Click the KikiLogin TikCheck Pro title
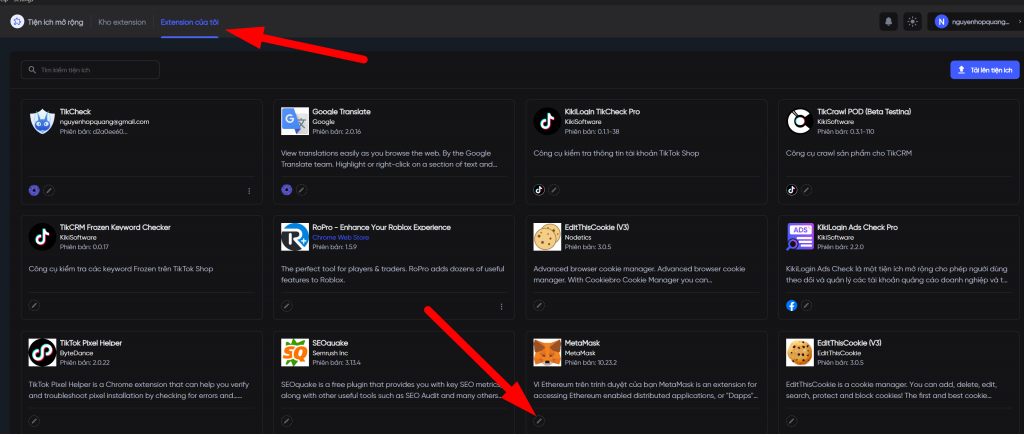 (x=602, y=112)
